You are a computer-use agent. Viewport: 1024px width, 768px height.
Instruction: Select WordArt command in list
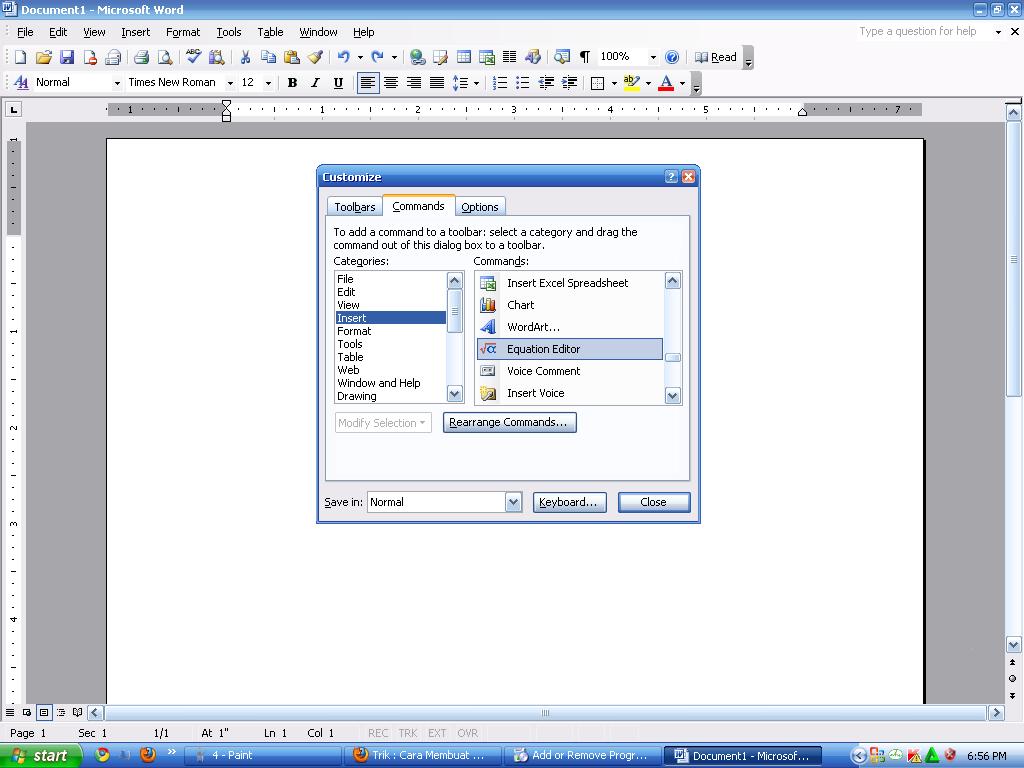(569, 327)
